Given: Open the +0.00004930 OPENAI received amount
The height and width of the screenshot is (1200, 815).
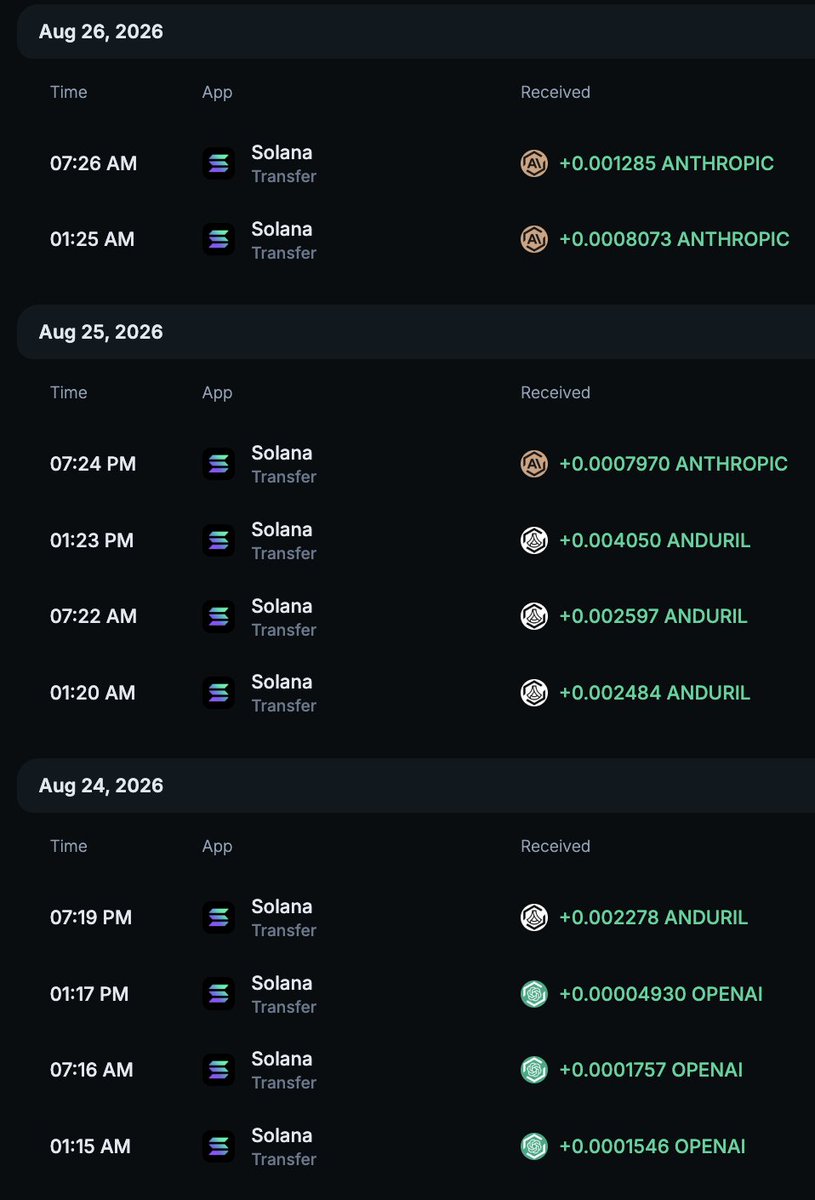Looking at the screenshot, I should (661, 994).
